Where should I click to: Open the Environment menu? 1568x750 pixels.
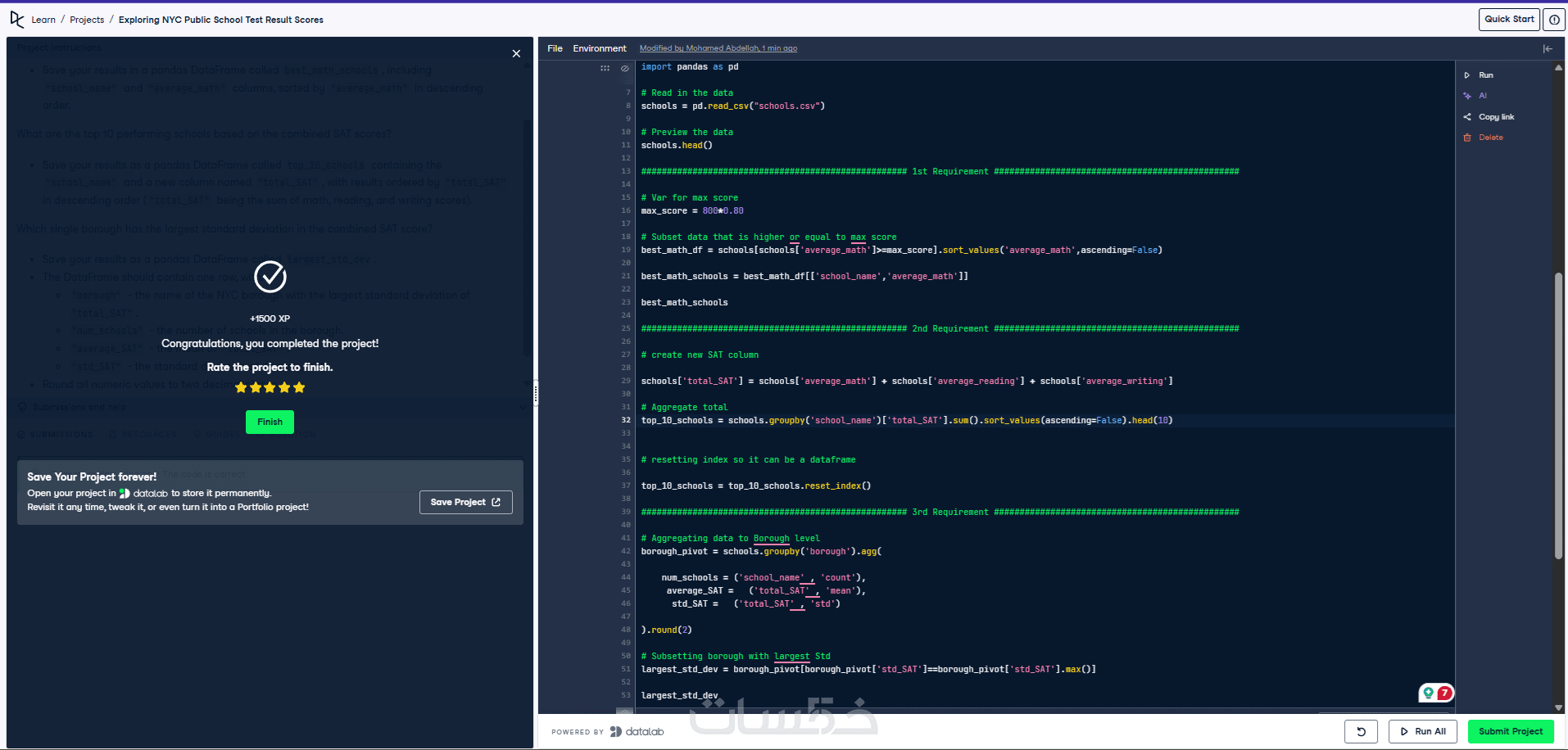600,48
